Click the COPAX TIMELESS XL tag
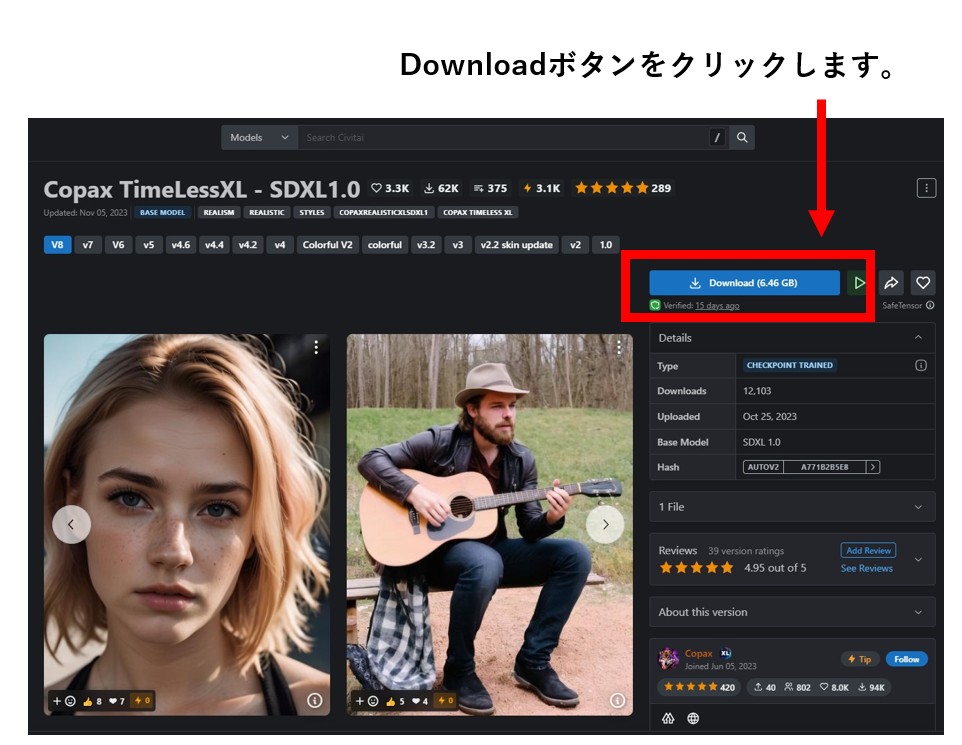Viewport: 962px width, 745px height. [477, 212]
